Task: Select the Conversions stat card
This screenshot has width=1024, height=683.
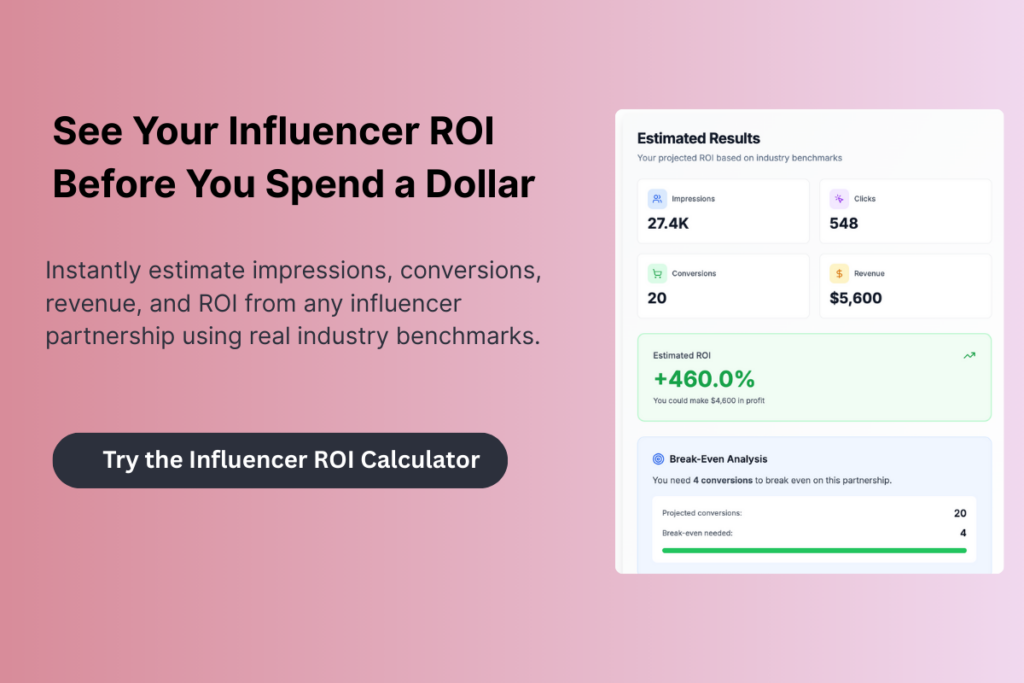Action: [723, 285]
